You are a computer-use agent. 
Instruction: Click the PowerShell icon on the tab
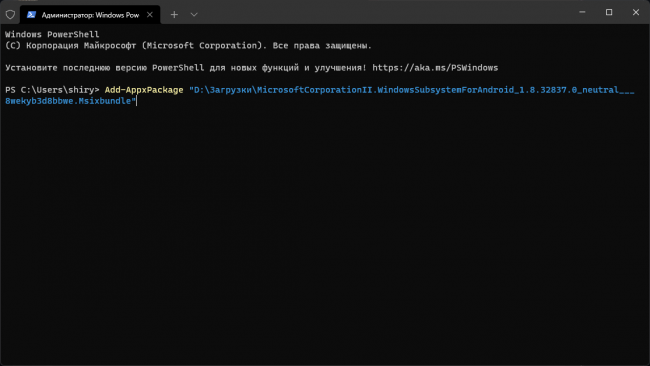tap(31, 15)
